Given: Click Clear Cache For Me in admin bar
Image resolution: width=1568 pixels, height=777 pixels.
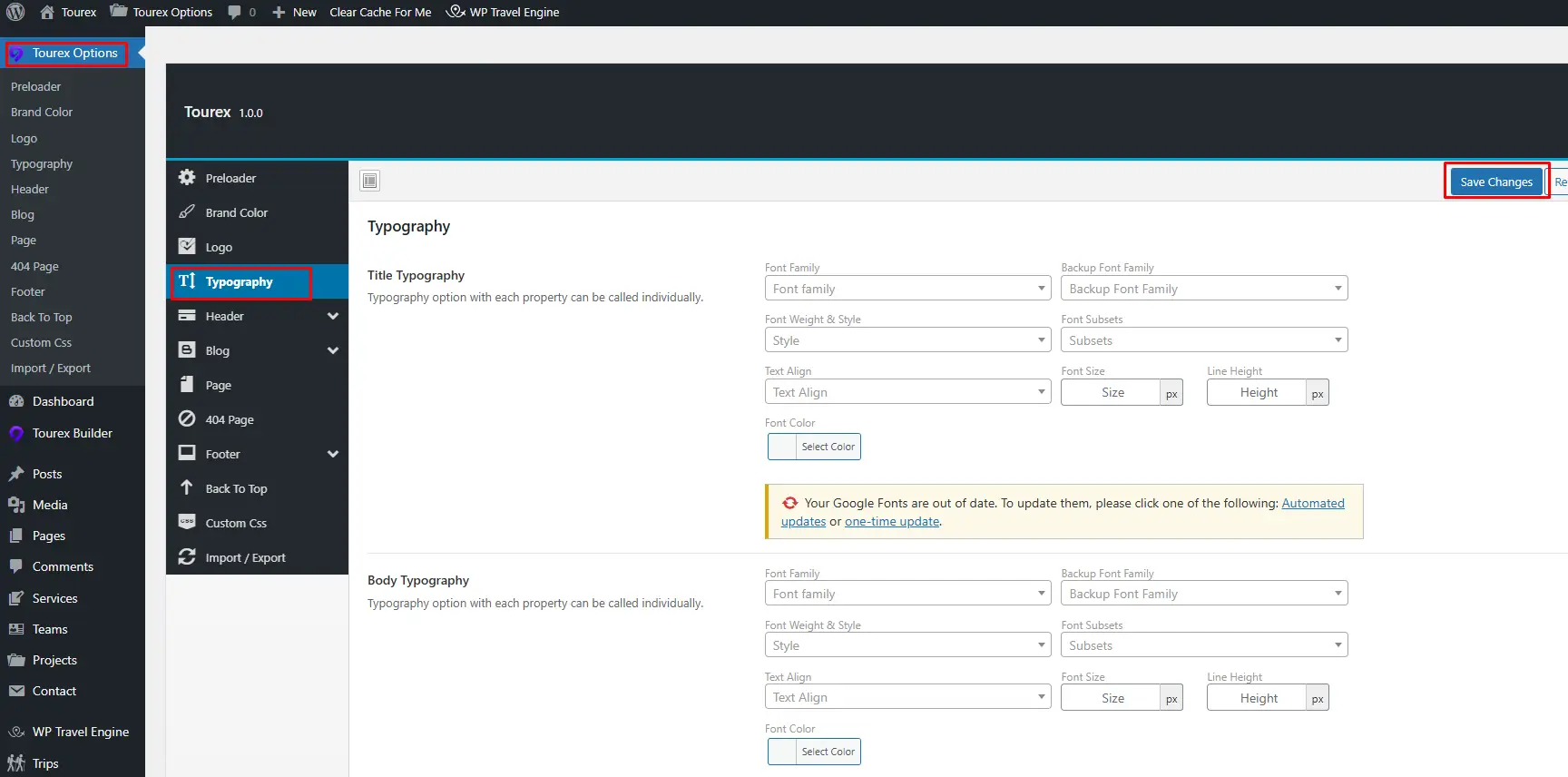Looking at the screenshot, I should [x=380, y=12].
